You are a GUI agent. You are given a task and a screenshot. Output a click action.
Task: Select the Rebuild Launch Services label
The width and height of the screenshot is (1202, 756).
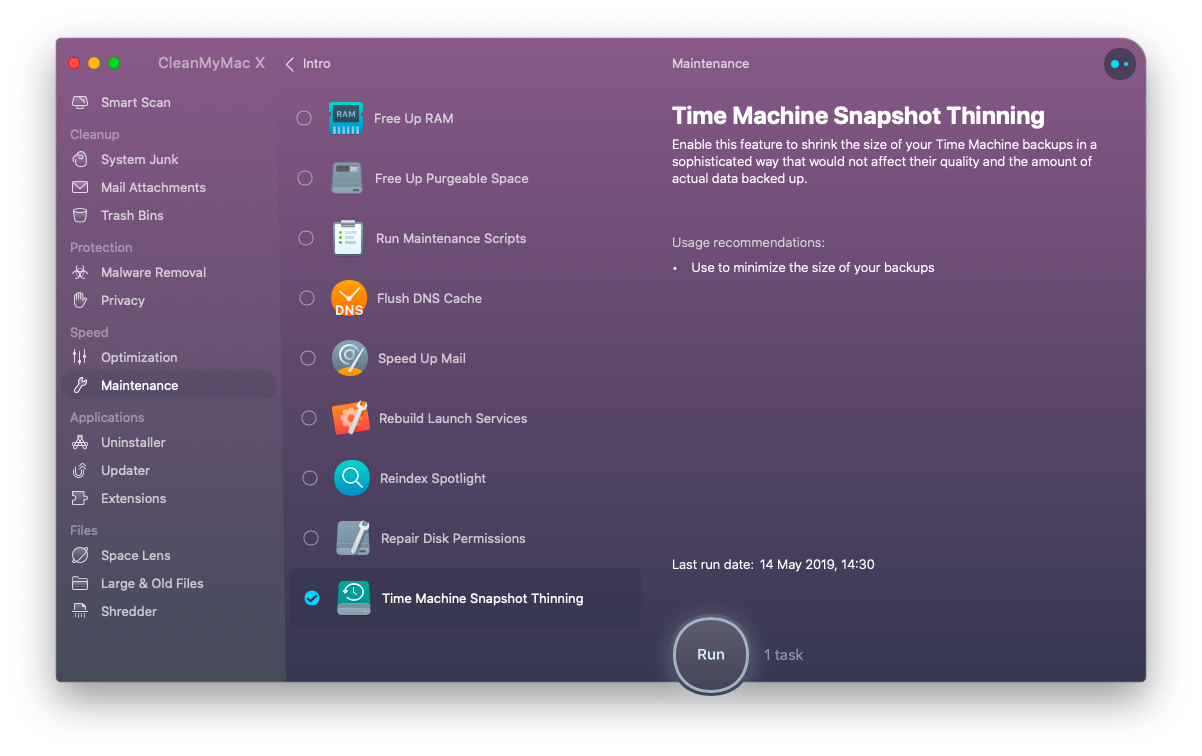click(x=453, y=419)
